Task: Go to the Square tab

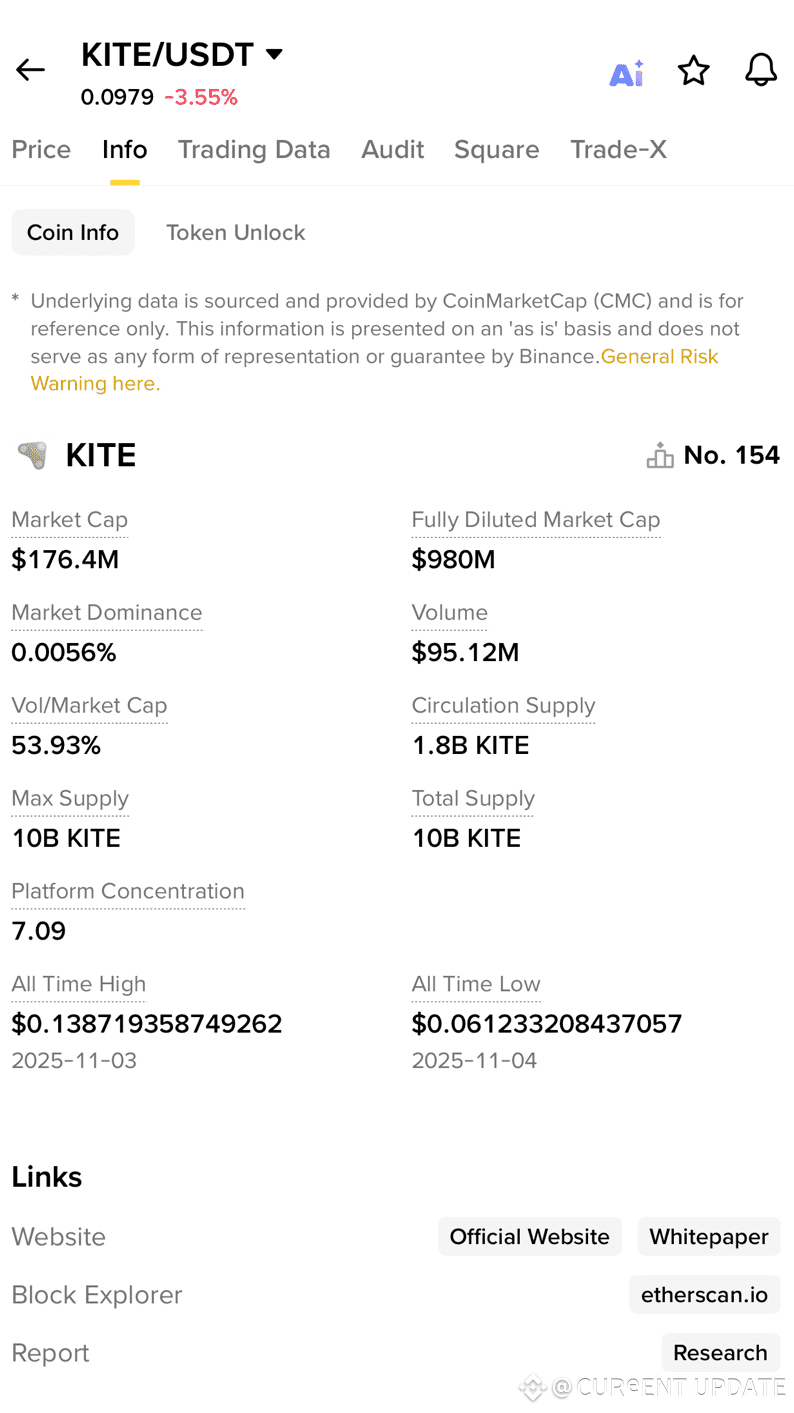Action: (496, 150)
